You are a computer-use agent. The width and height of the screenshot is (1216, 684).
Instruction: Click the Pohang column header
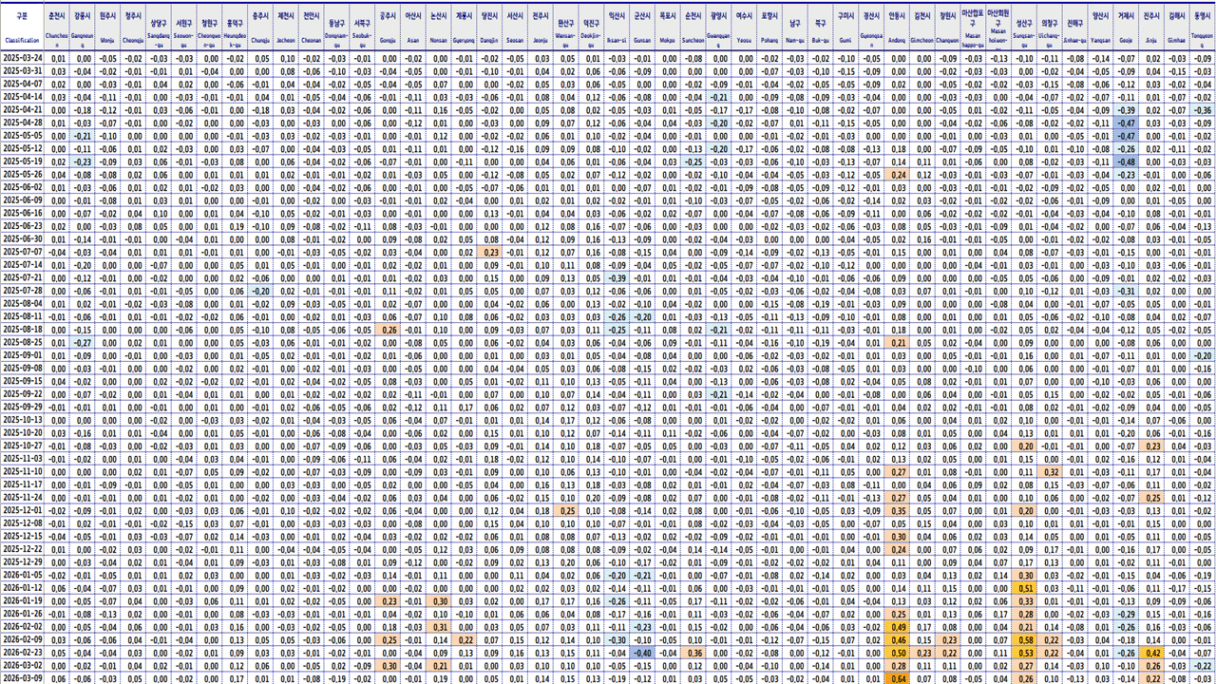tap(769, 28)
